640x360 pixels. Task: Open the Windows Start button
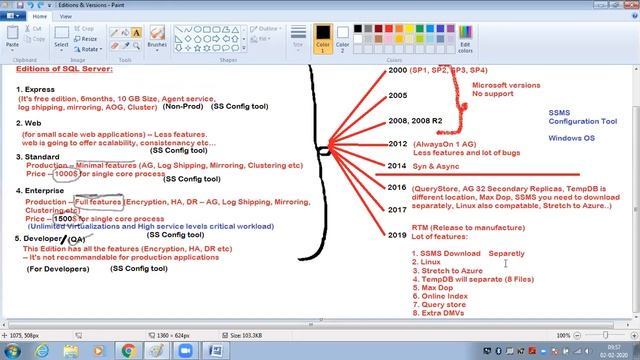click(12, 351)
